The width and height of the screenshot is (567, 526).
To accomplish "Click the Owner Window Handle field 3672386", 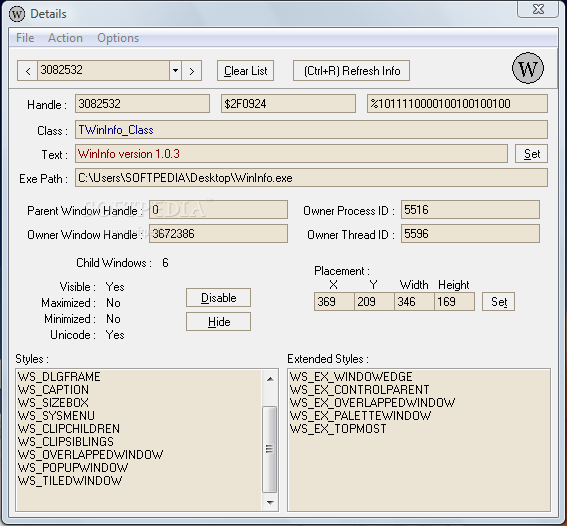I will 218,234.
